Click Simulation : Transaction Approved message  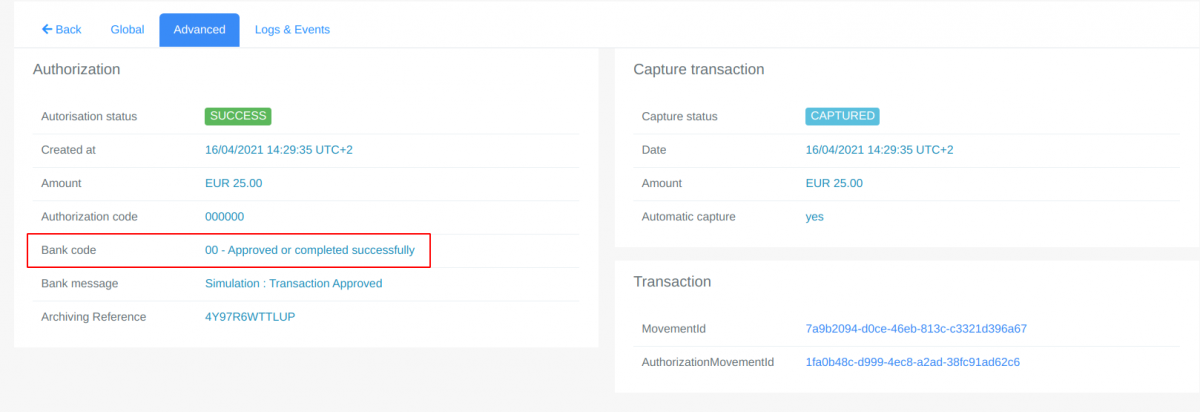tap(294, 283)
